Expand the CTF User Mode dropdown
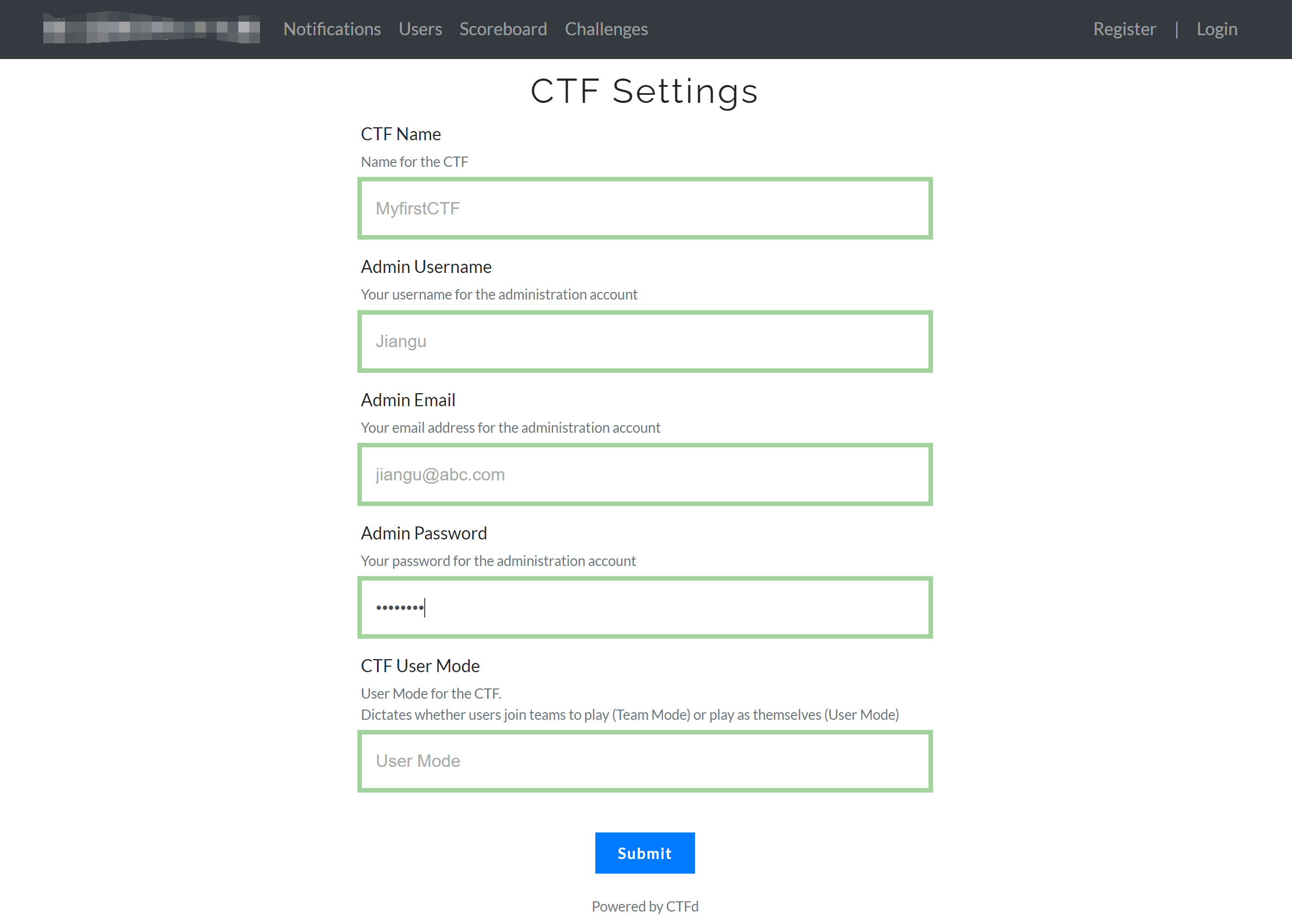 (645, 762)
